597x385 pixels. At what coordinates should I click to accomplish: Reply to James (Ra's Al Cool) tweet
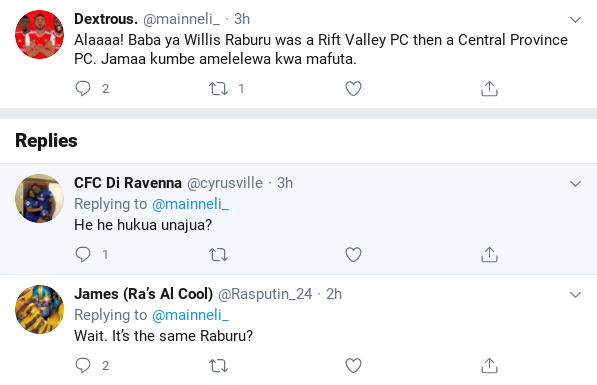click(83, 365)
